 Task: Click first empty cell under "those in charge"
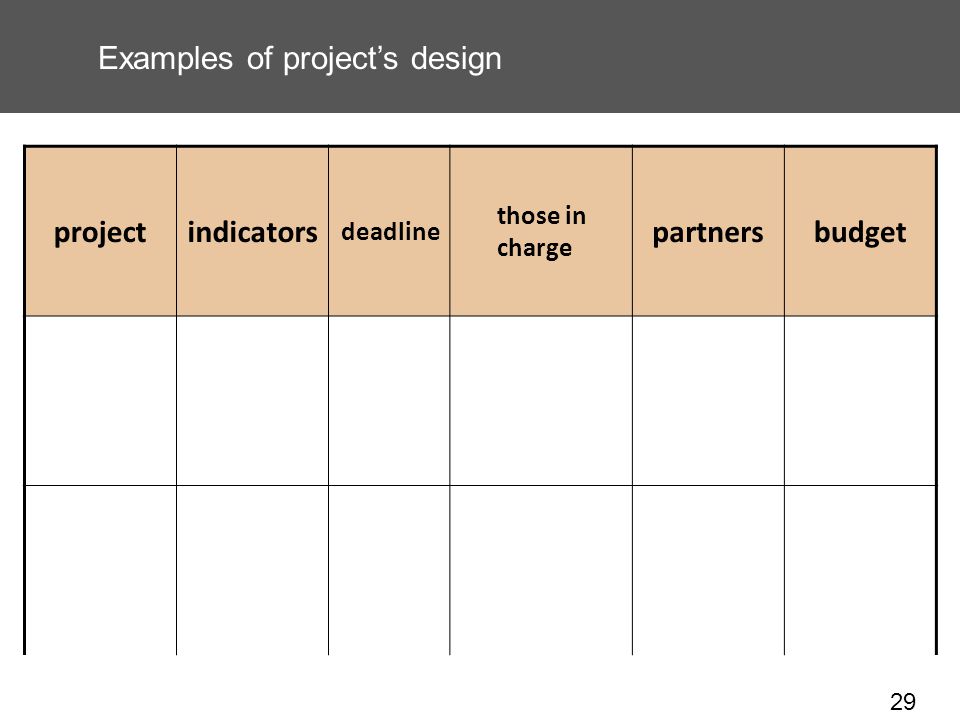tap(541, 400)
